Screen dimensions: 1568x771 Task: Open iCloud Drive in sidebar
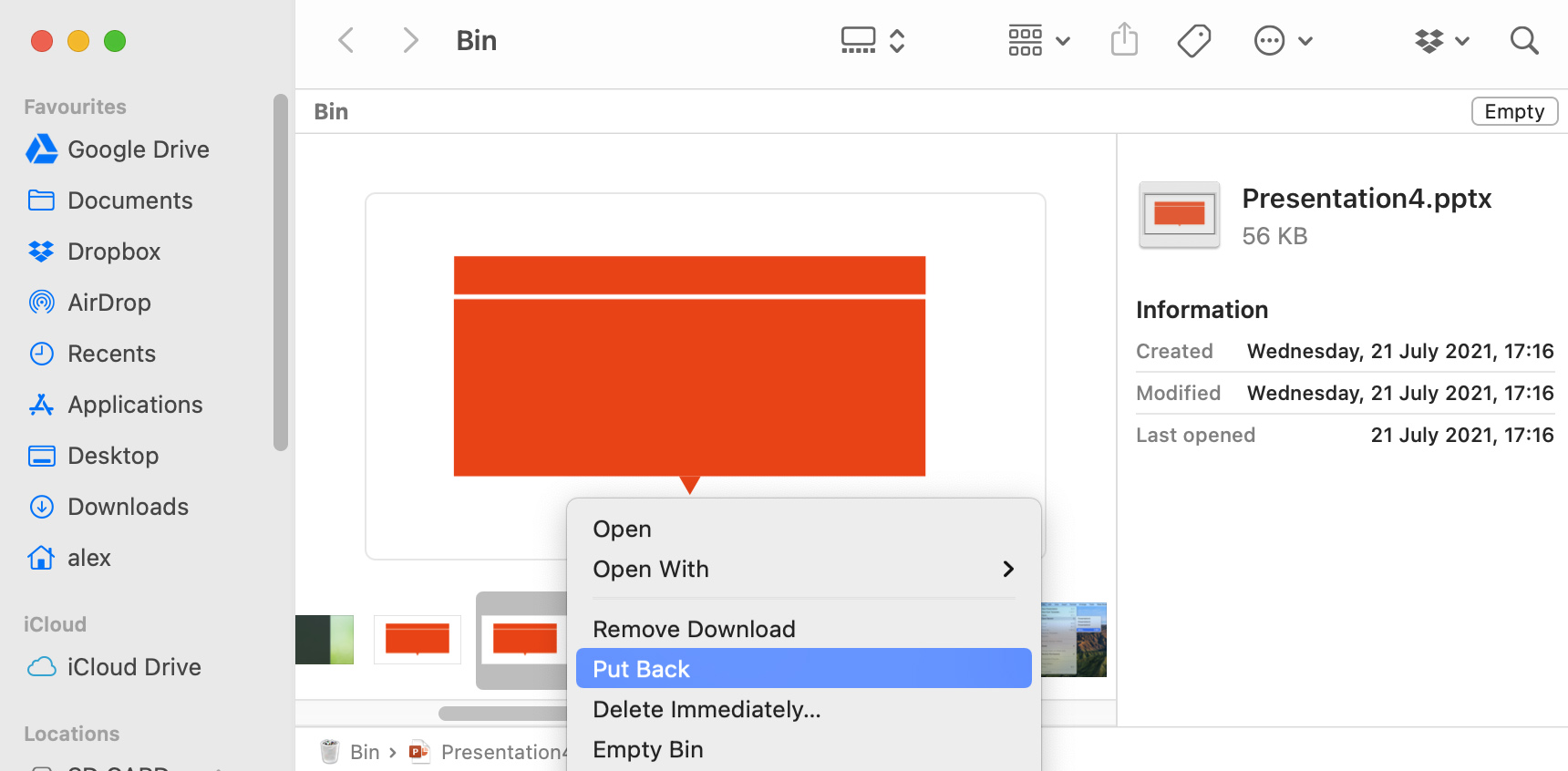[x=133, y=667]
